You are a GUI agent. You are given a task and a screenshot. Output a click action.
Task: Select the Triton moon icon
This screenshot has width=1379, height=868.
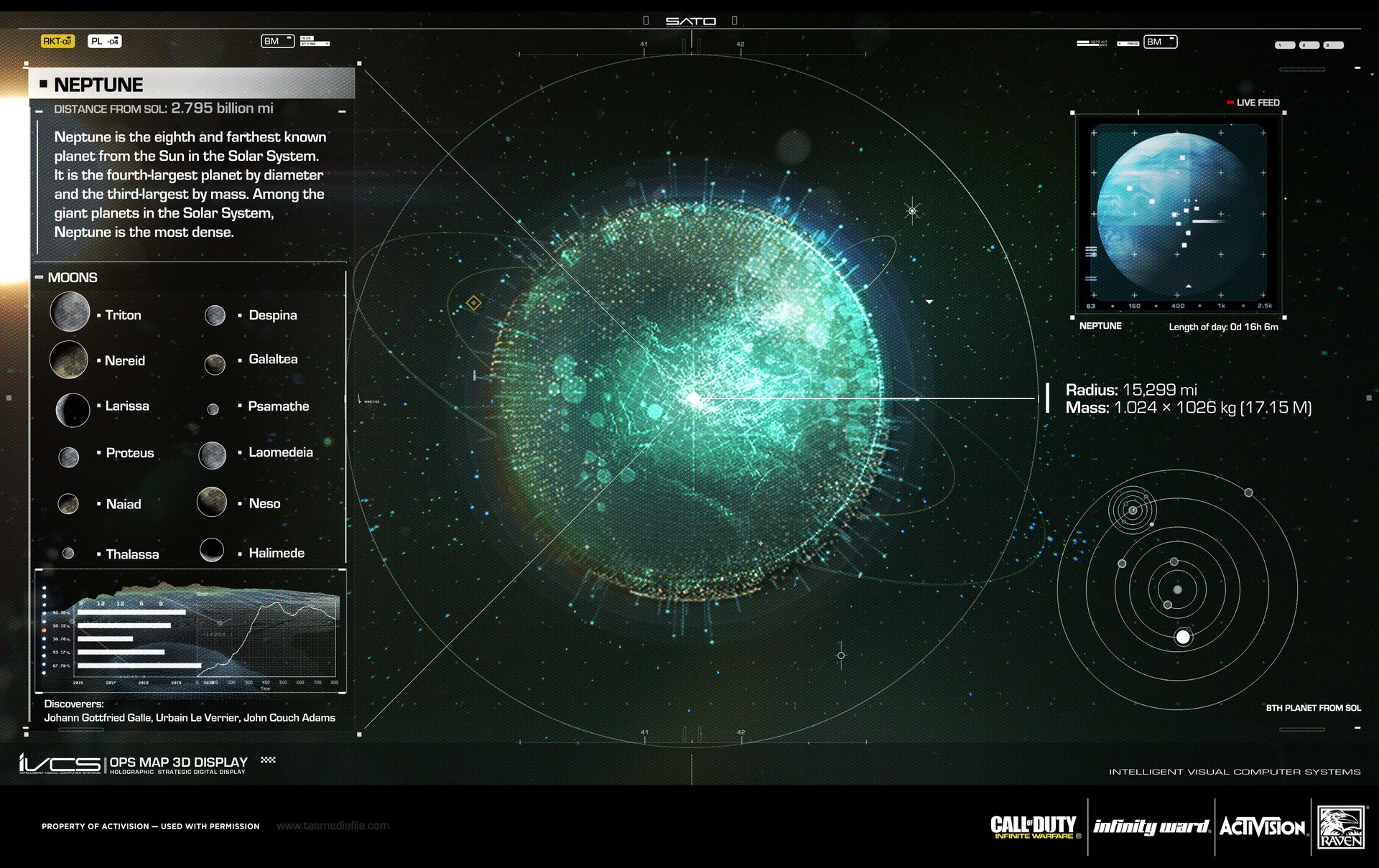click(x=69, y=314)
